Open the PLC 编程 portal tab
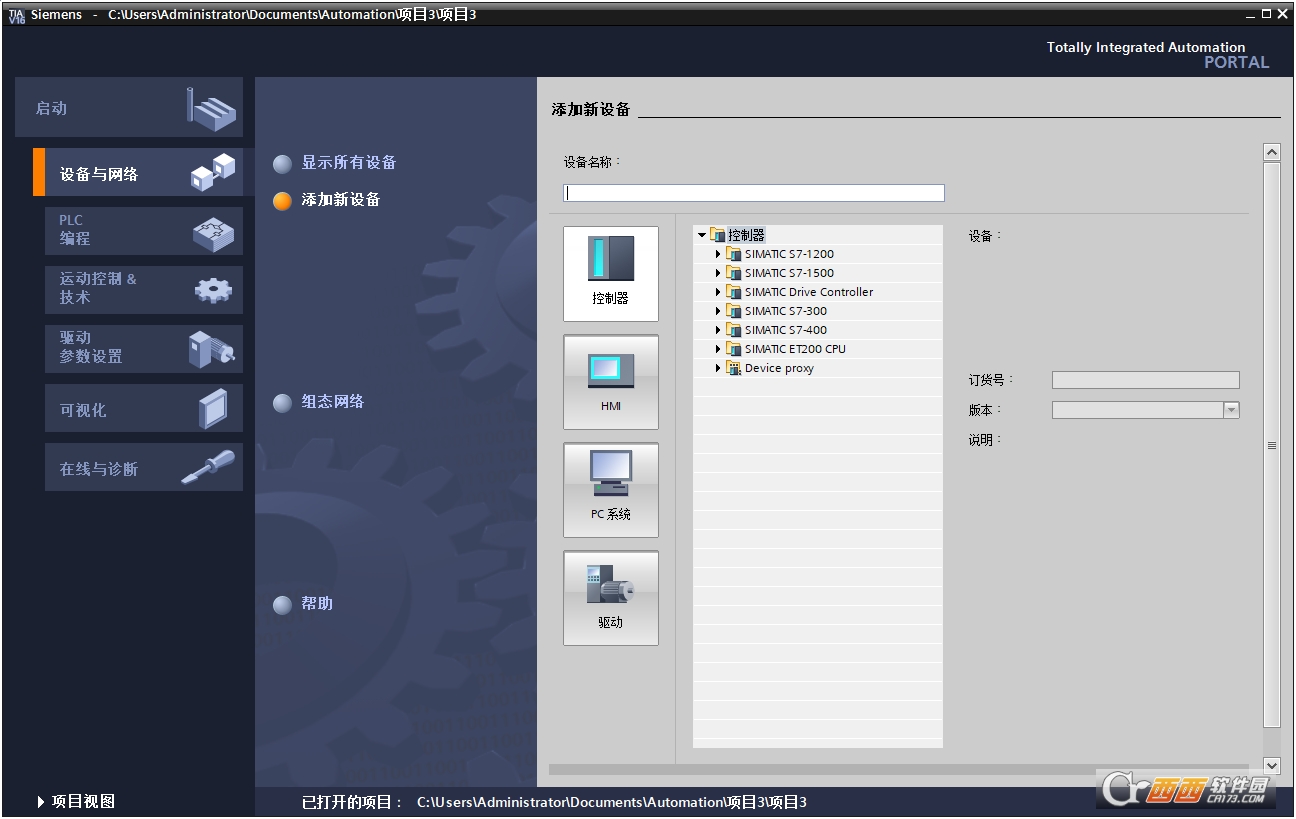Viewport: 1296px width, 819px height. pos(143,230)
